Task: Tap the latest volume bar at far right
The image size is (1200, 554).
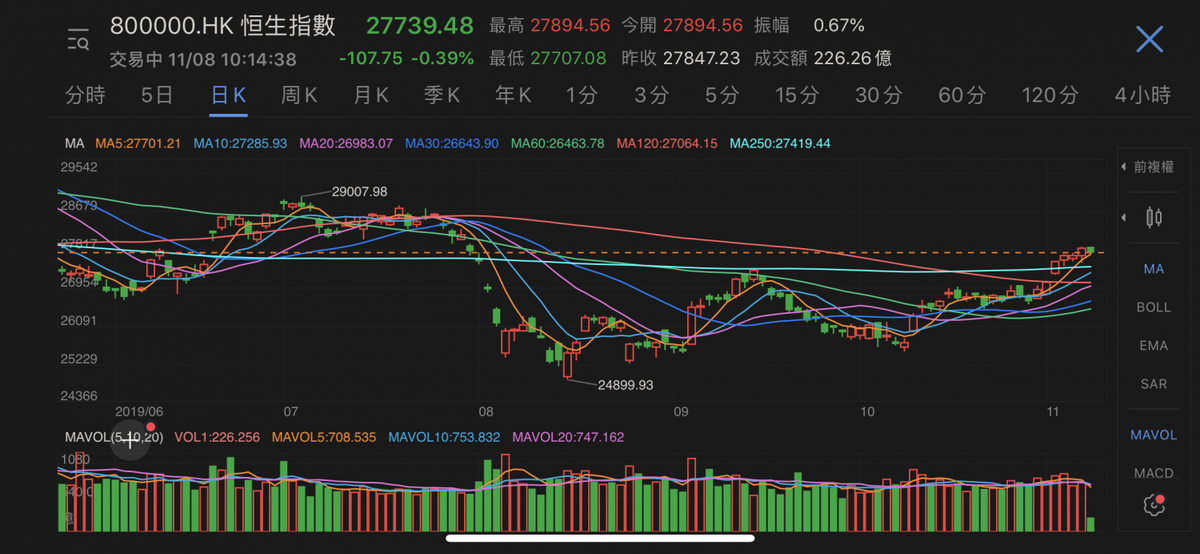Action: coord(1090,523)
